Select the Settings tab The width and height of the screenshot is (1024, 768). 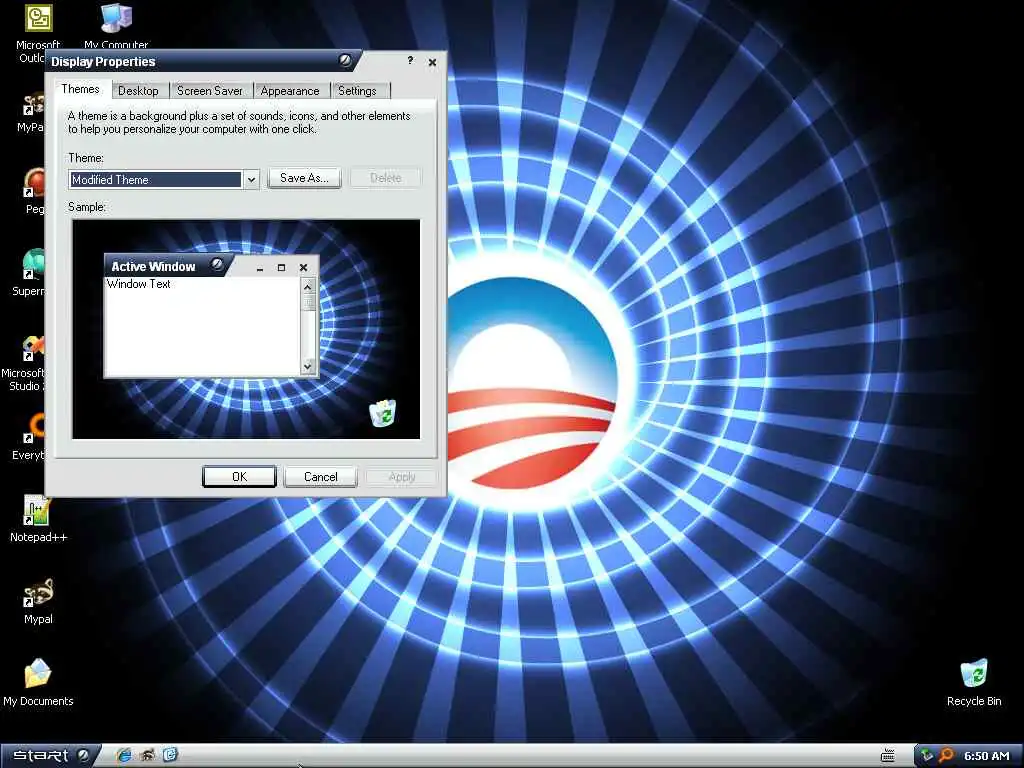pos(357,91)
